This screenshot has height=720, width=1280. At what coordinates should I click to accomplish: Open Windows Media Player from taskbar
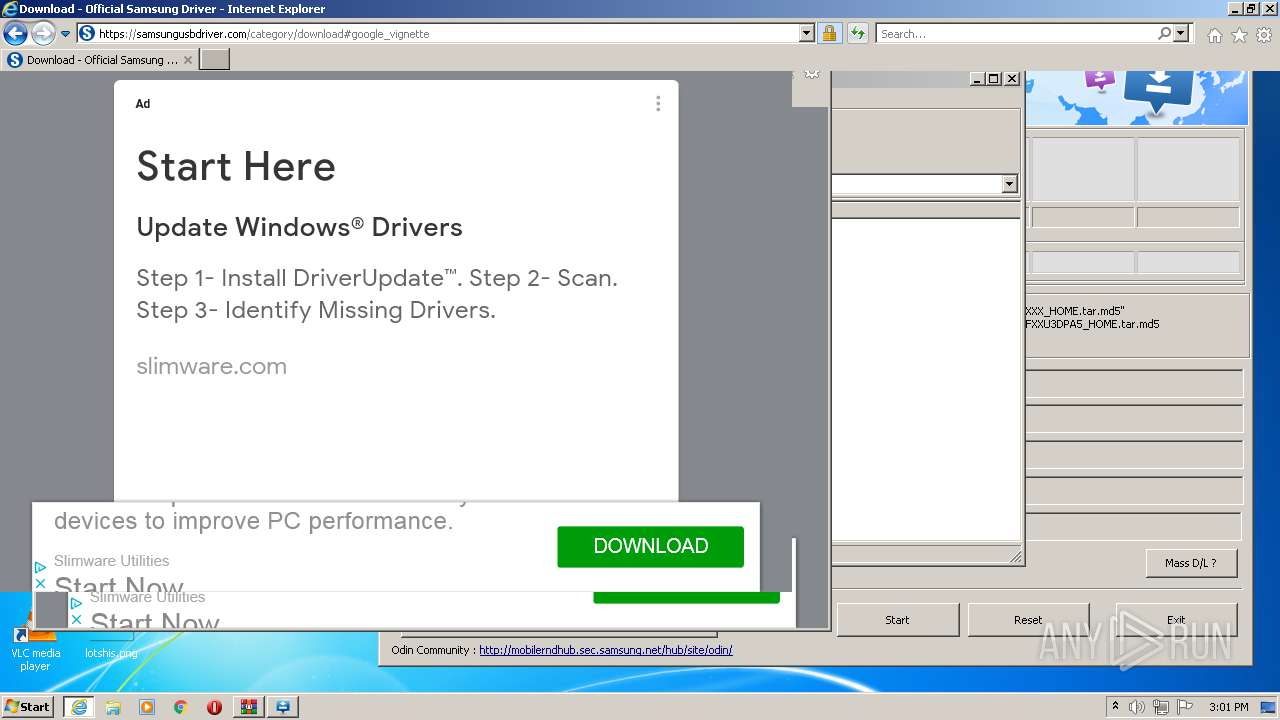coord(147,707)
